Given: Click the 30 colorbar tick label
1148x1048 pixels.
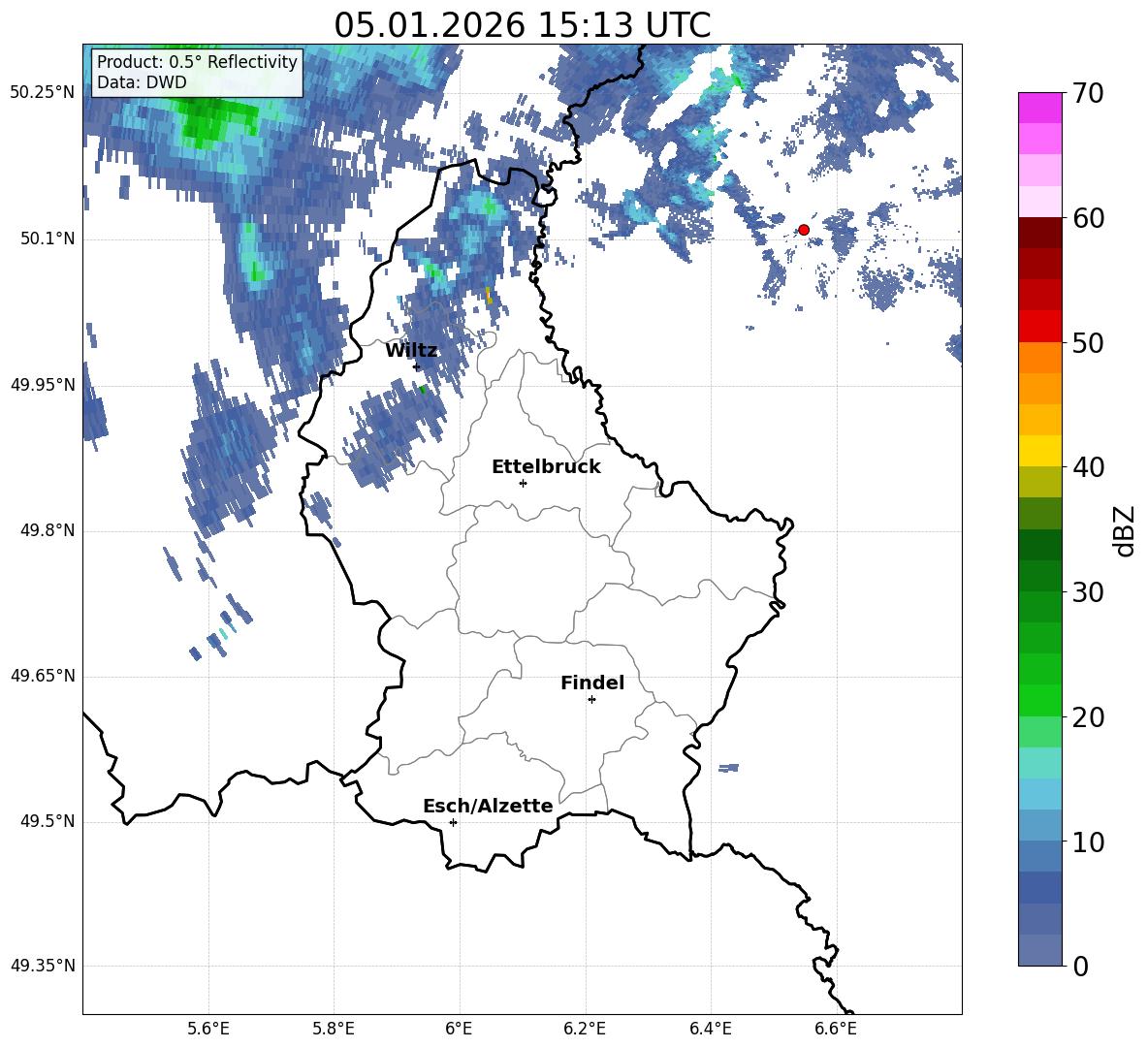Looking at the screenshot, I should (1088, 592).
